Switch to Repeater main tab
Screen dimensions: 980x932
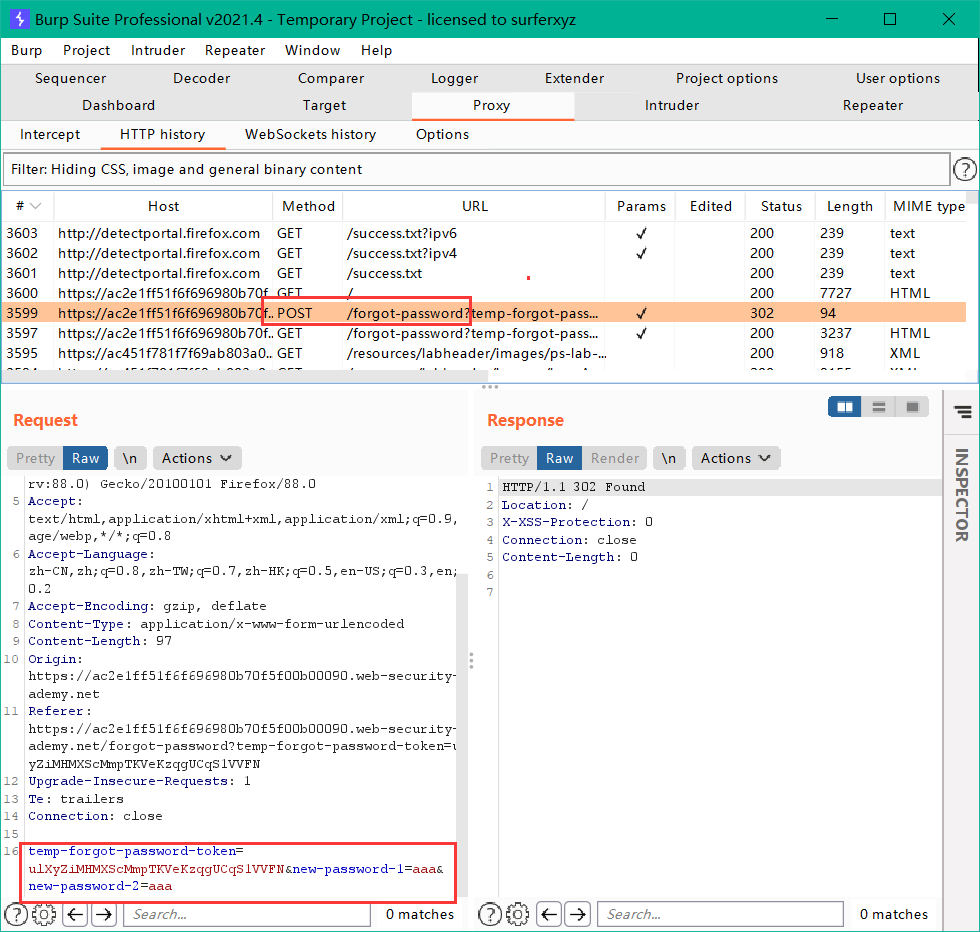[872, 105]
